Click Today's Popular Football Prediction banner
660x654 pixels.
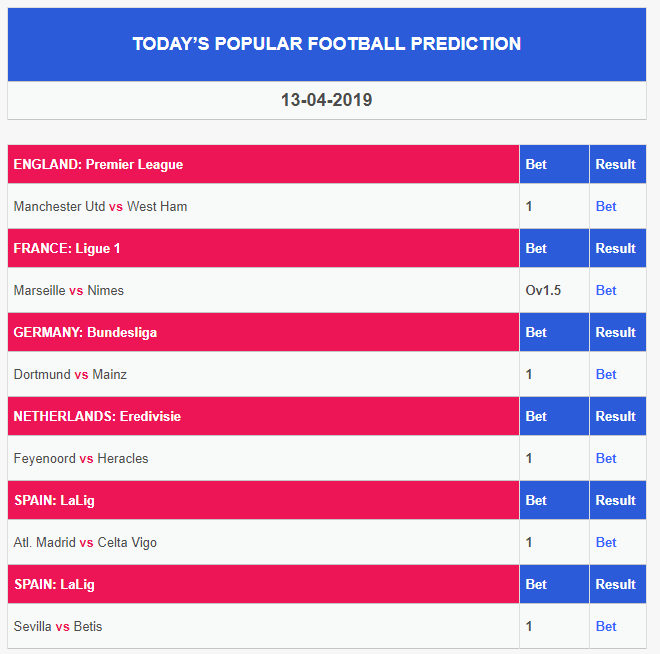click(327, 44)
